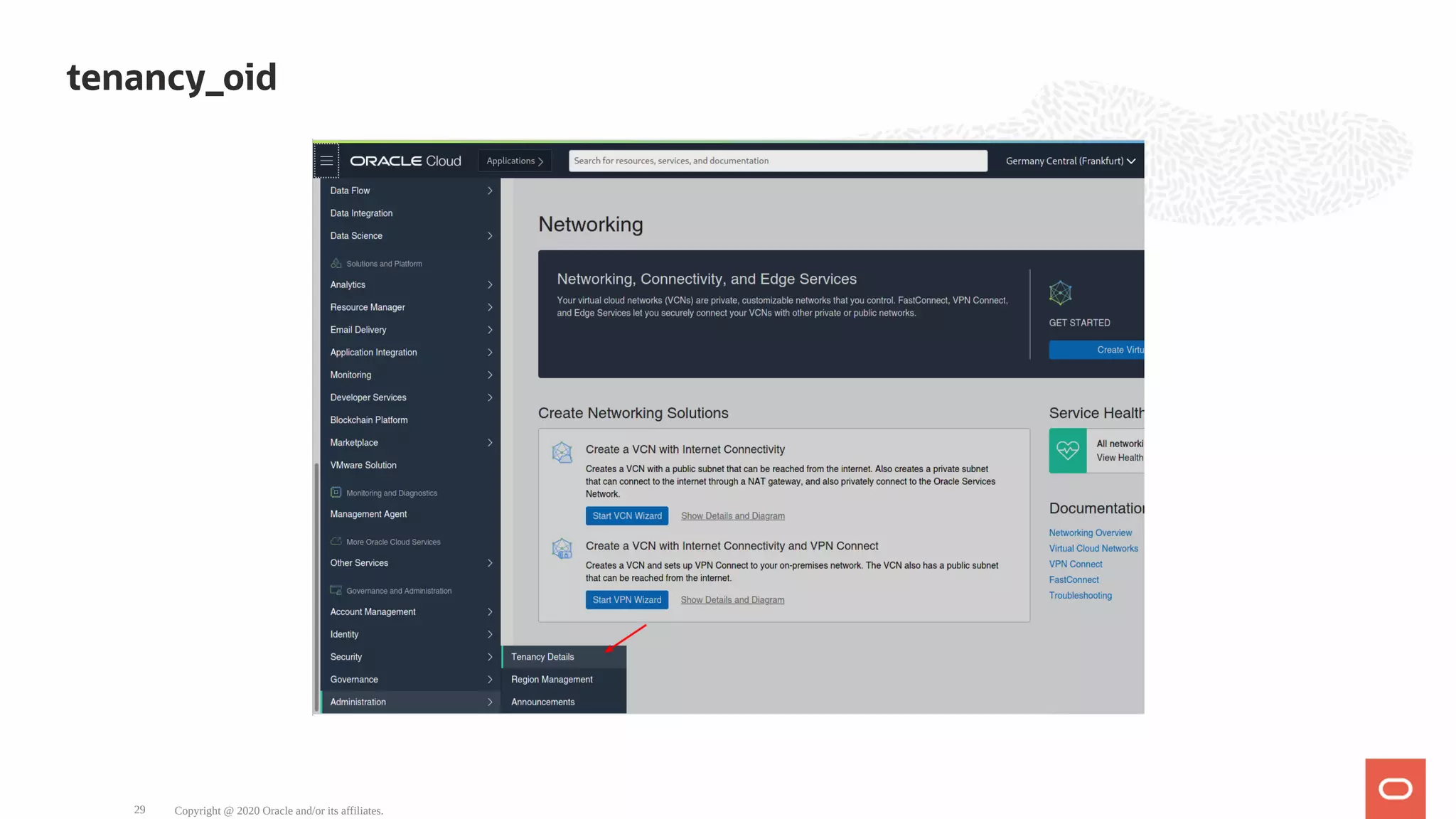Select Blockchain Platform menu item
1456x819 pixels.
(410, 420)
